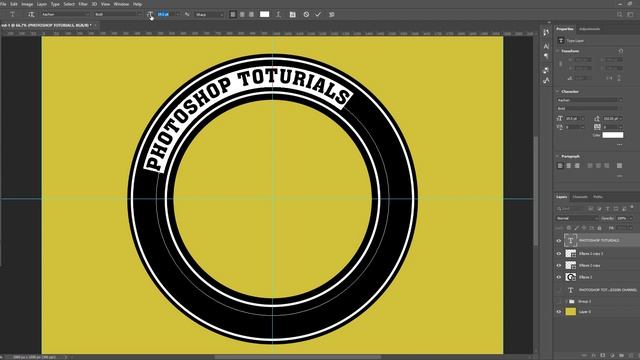Lock position via move icon
The width and height of the screenshot is (640, 360).
[x=584, y=228]
